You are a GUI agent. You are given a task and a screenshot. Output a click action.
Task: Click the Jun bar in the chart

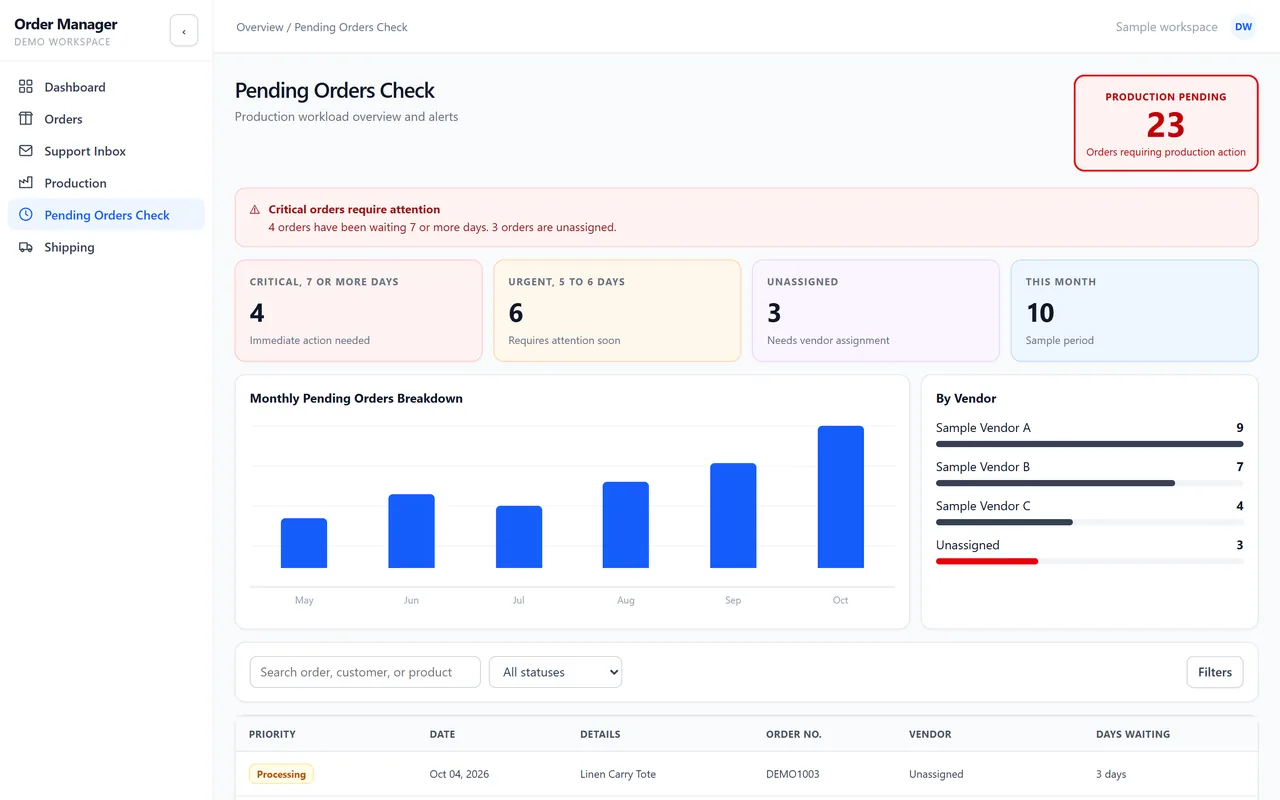(411, 531)
